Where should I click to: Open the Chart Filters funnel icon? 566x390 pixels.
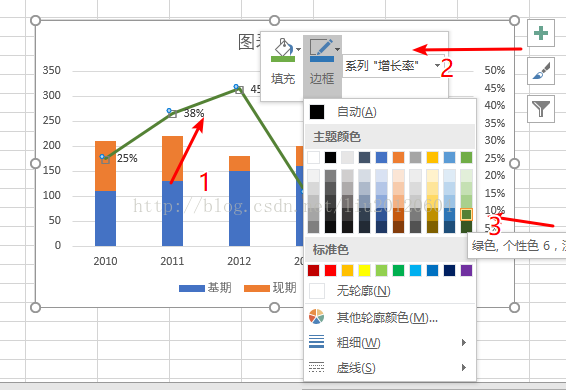click(x=541, y=109)
